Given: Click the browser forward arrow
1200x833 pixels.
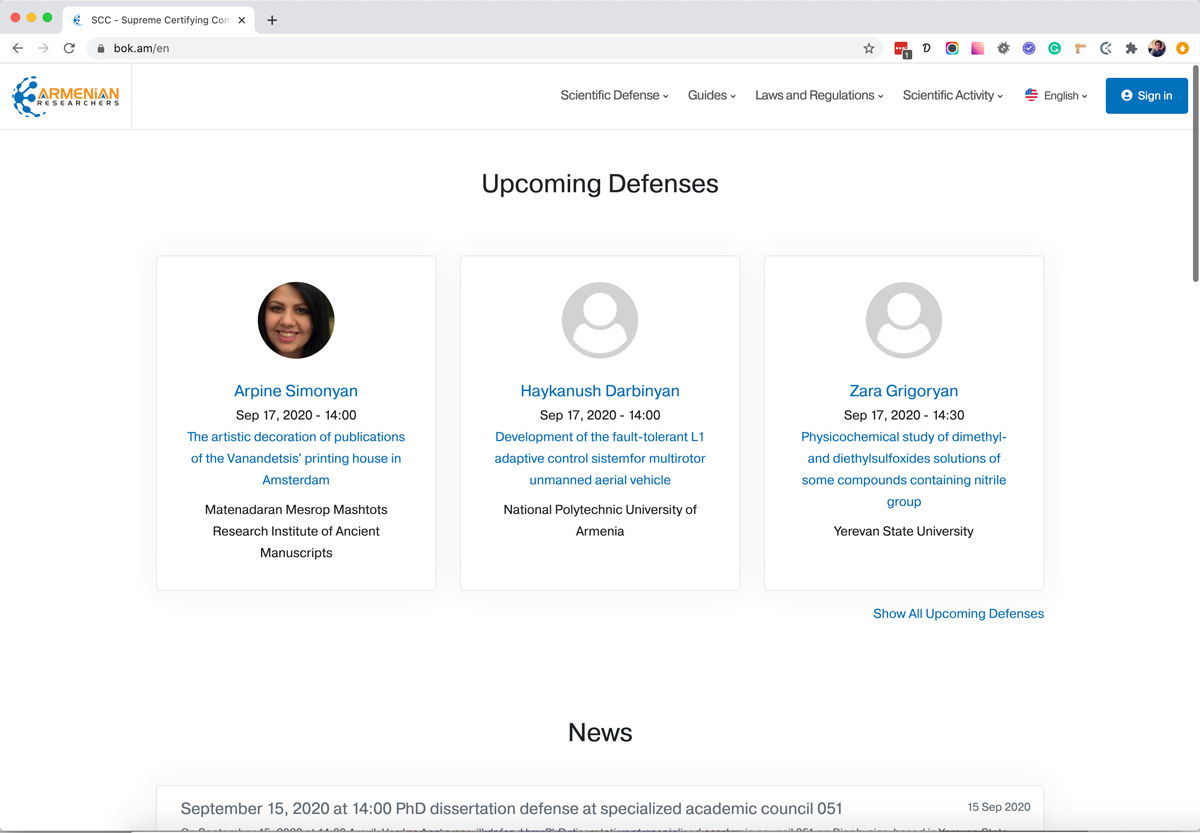Looking at the screenshot, I should 43,48.
